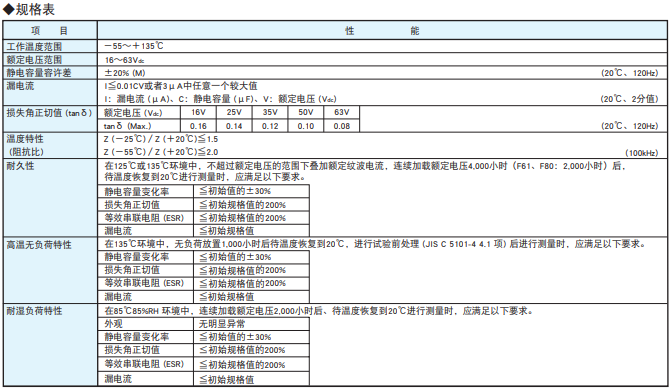Screen dimensions: 670x392
Task: Click '≦初始规格值' in the 耐湿负荷特性 section
Action: [226, 379]
